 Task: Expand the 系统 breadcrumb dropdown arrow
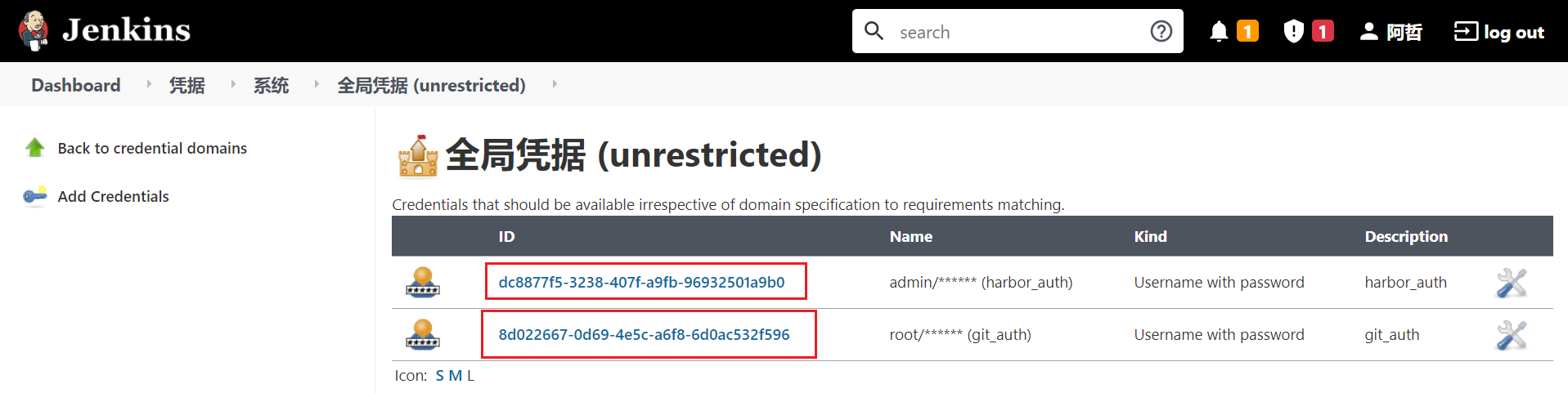pos(317,84)
